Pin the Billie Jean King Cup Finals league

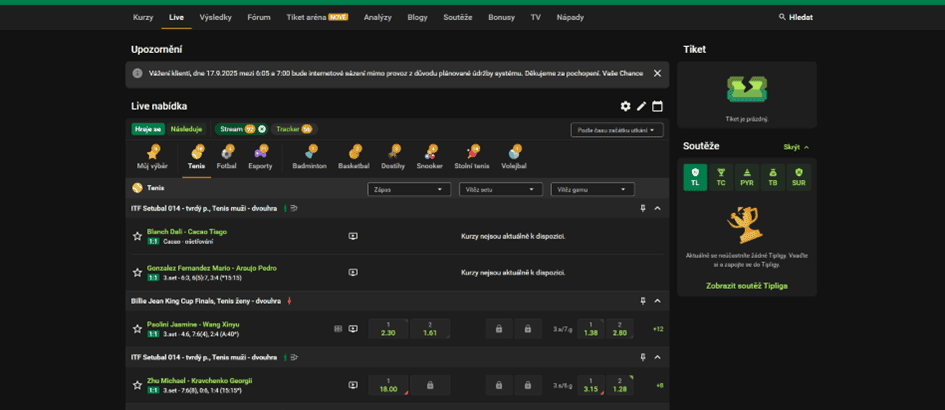[643, 300]
